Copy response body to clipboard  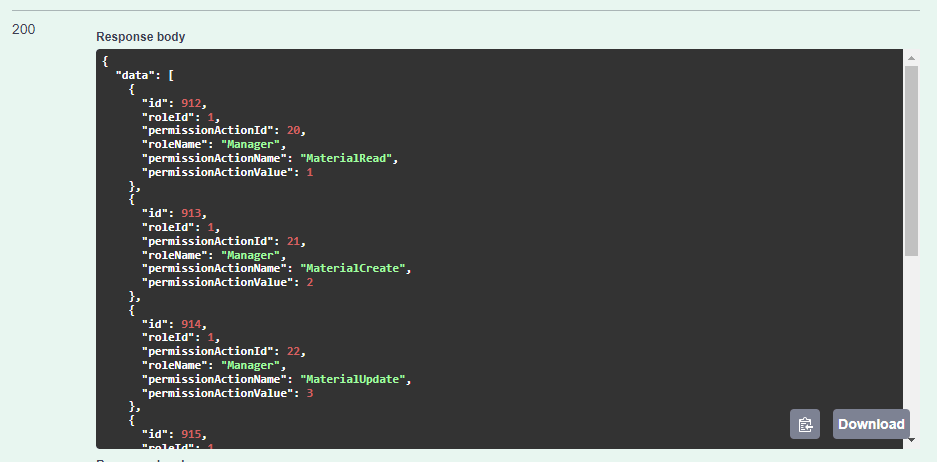(805, 424)
